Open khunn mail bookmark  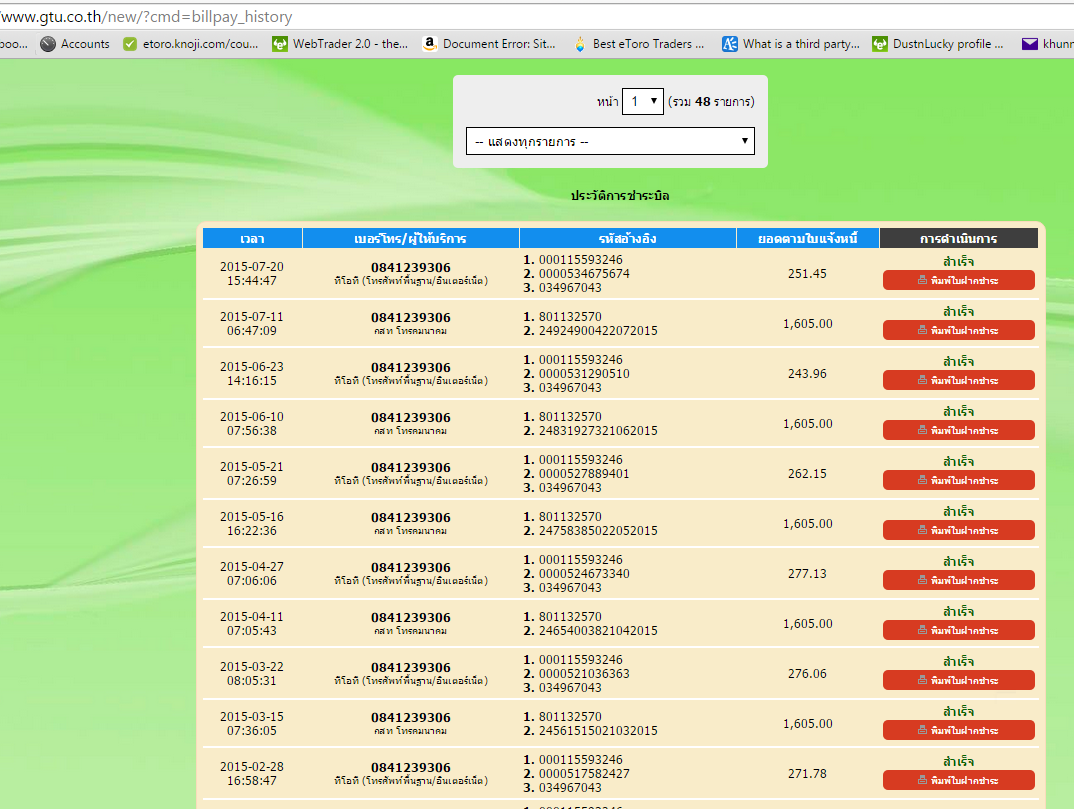pyautogui.click(x=1047, y=44)
